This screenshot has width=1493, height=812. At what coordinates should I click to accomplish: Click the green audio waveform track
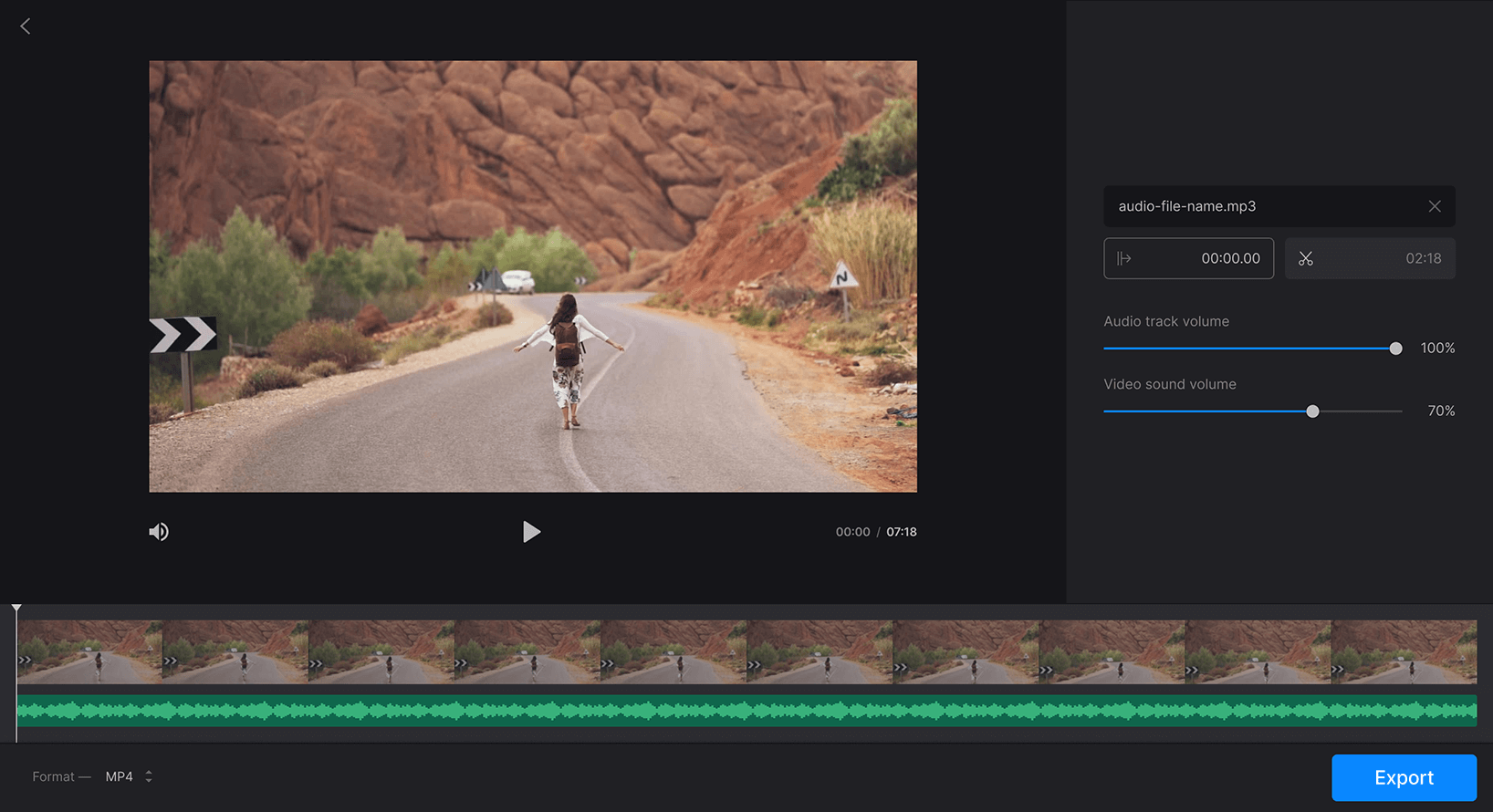pos(746,711)
